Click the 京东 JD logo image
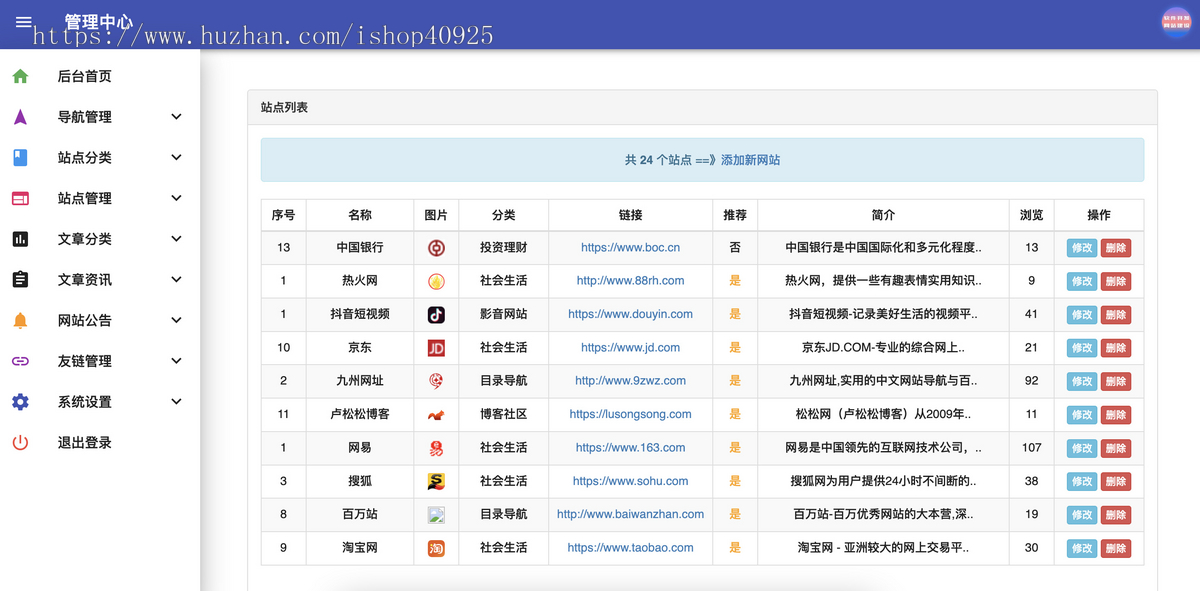Viewport: 1200px width, 591px height. pos(436,348)
